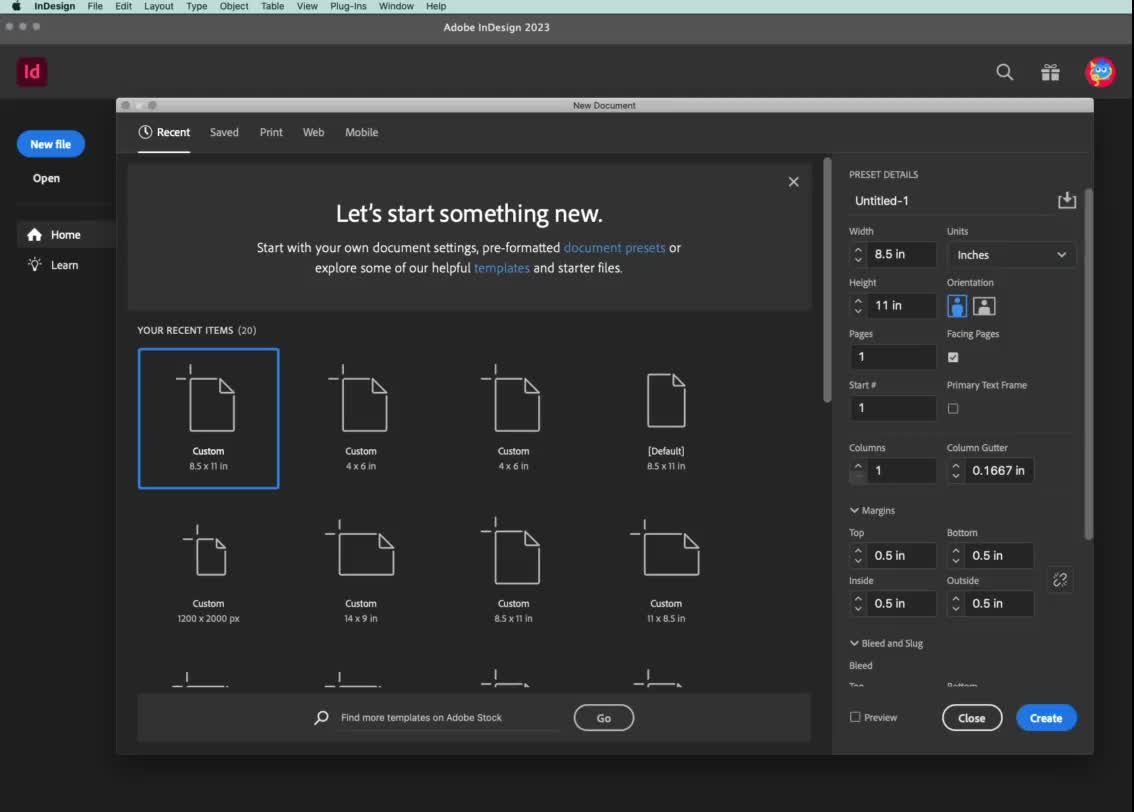
Task: Uncheck the Facing Pages checkbox
Action: pos(953,357)
